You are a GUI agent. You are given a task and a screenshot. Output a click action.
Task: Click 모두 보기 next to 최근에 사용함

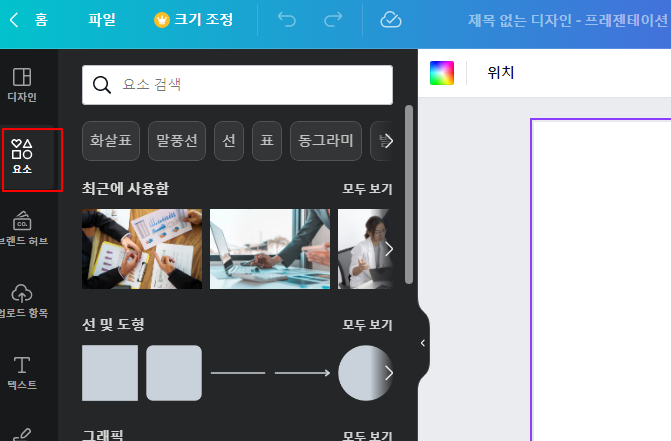pyautogui.click(x=367, y=189)
